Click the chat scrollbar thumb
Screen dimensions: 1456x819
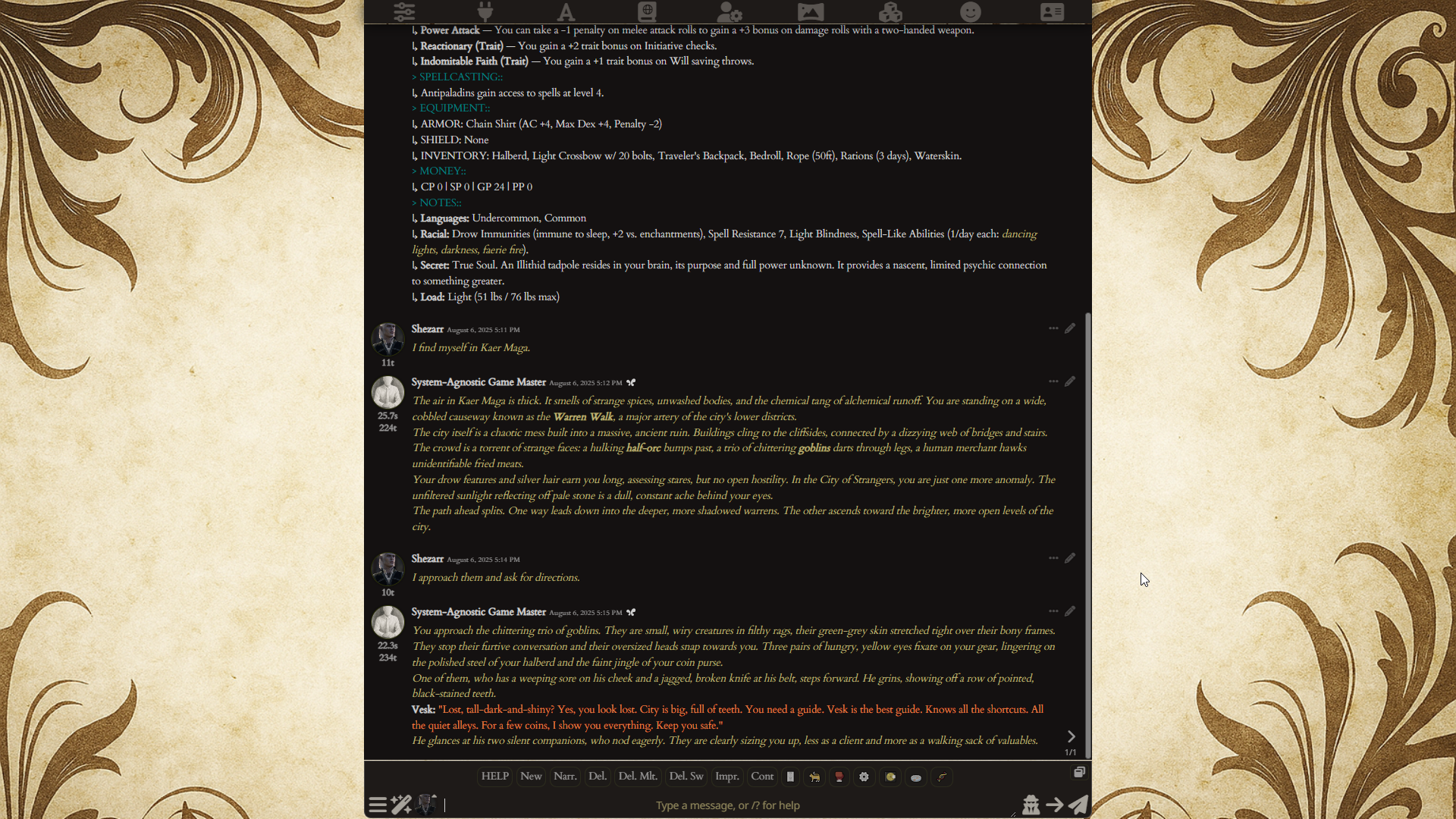click(x=1088, y=535)
